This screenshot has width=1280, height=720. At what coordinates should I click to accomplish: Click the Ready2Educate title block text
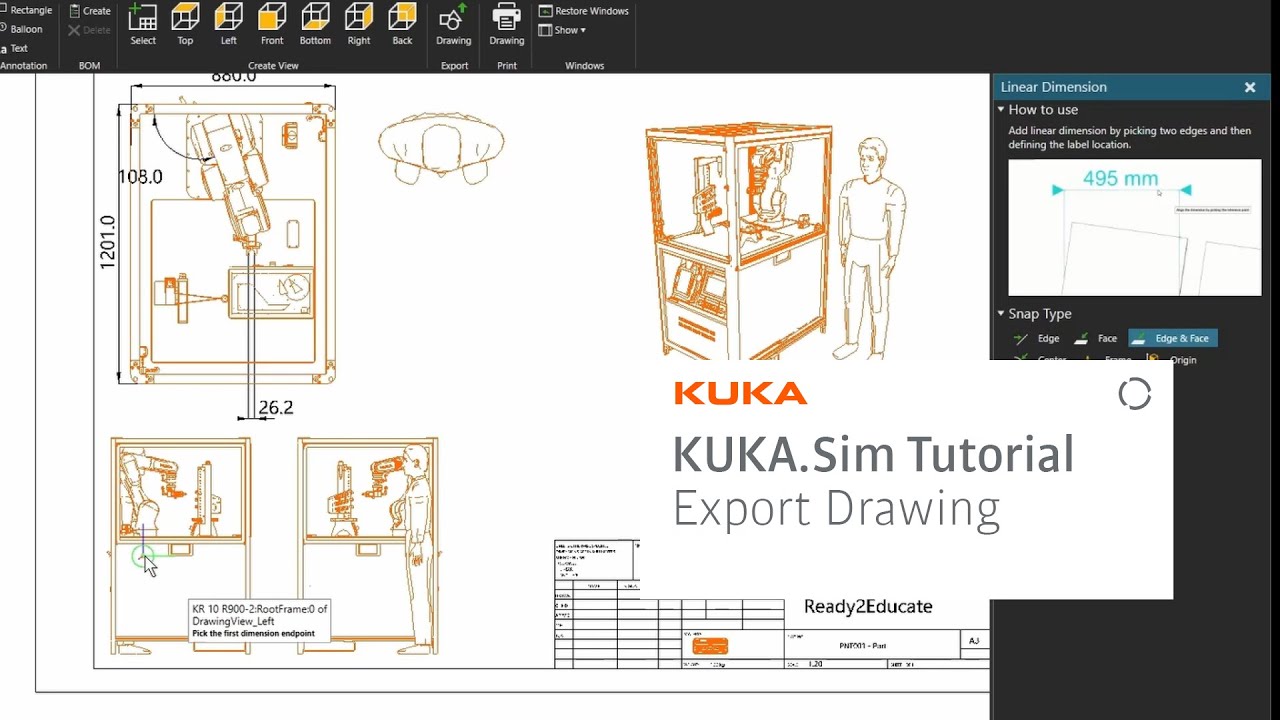[868, 606]
